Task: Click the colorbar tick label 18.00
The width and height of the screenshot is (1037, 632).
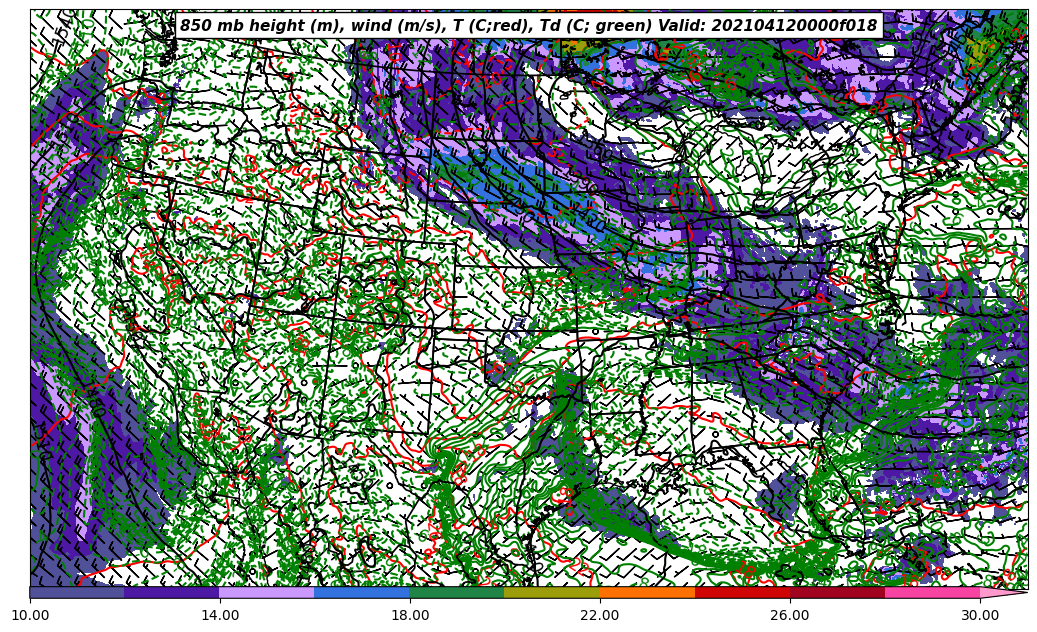Action: (x=410, y=615)
